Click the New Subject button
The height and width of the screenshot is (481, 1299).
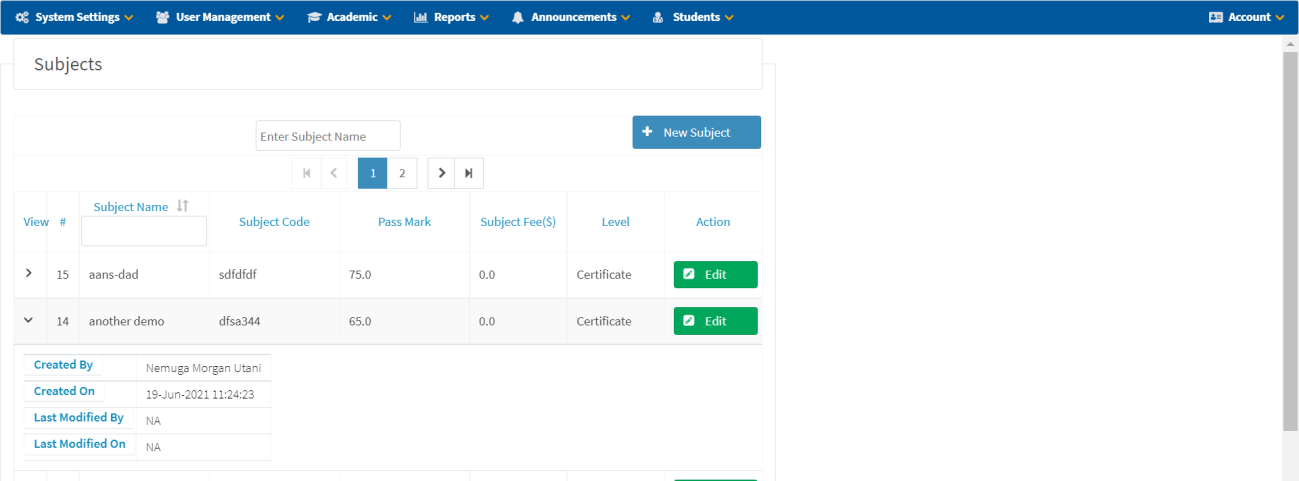696,132
